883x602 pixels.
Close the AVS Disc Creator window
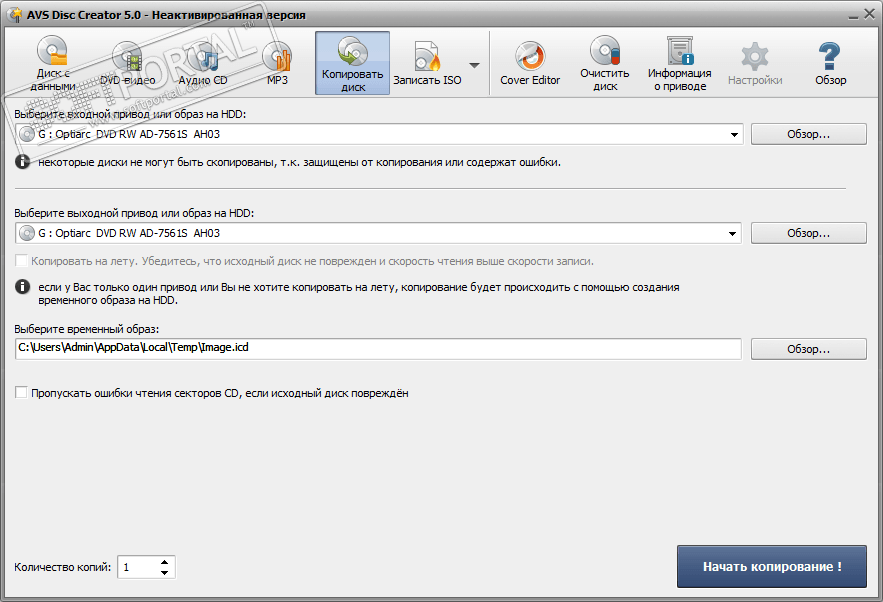[x=870, y=14]
